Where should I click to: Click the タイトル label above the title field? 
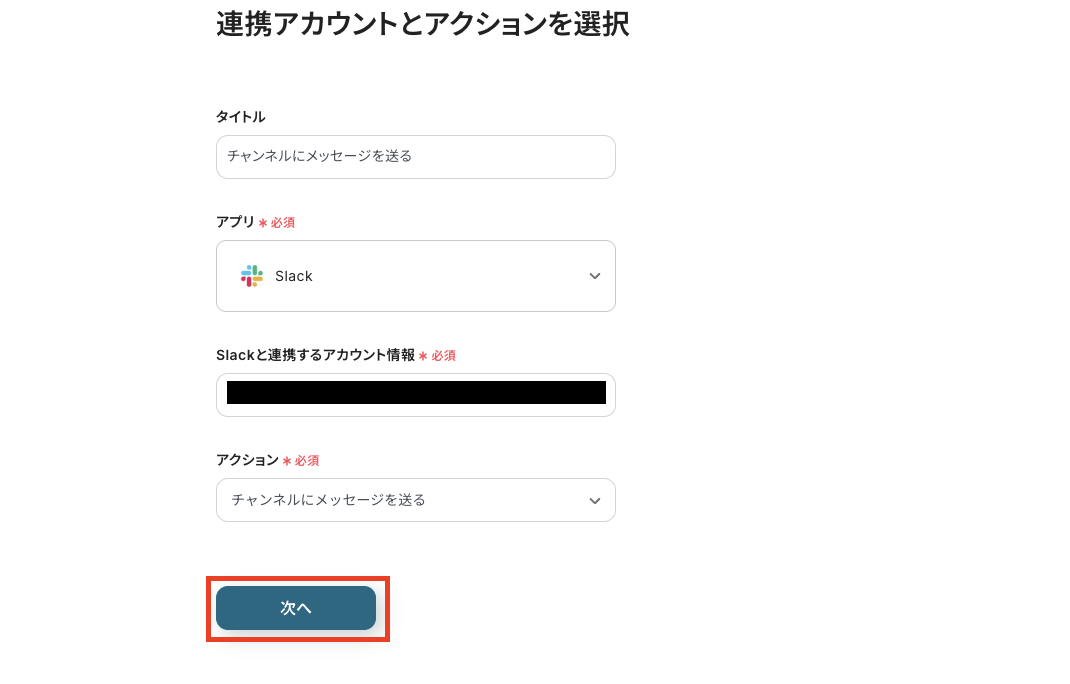tap(240, 116)
